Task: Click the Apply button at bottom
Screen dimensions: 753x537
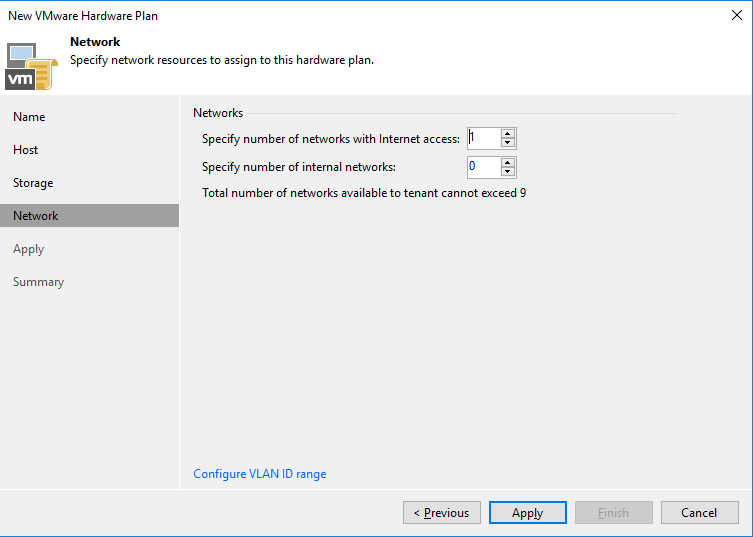Action: pos(528,513)
